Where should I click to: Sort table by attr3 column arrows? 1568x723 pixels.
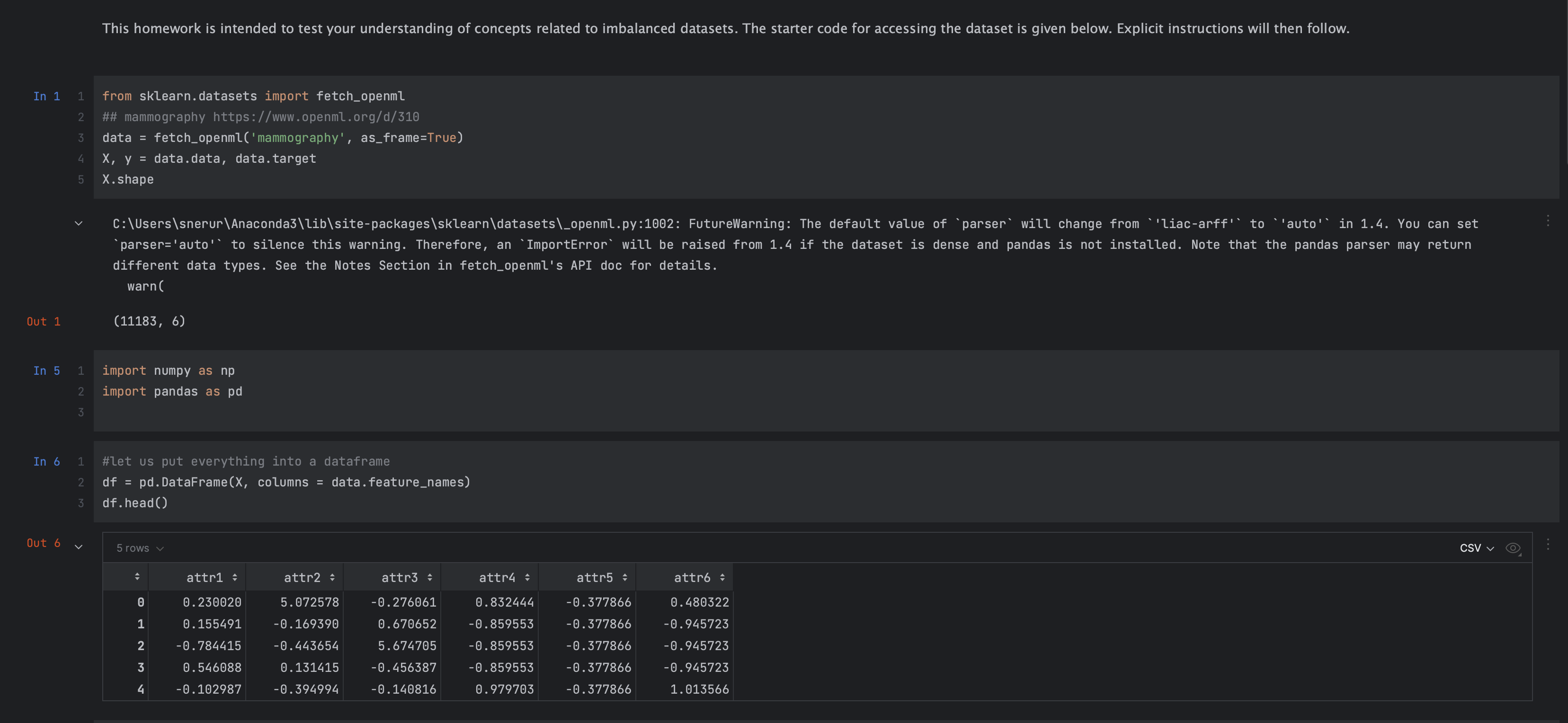pyautogui.click(x=429, y=578)
